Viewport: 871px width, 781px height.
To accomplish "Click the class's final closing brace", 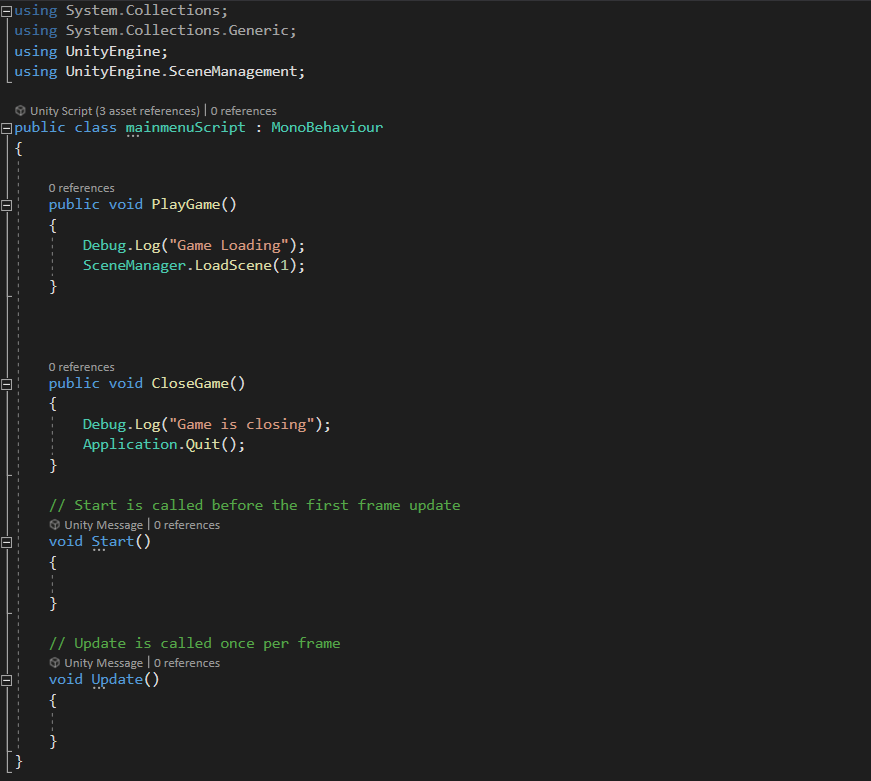I will (x=19, y=761).
